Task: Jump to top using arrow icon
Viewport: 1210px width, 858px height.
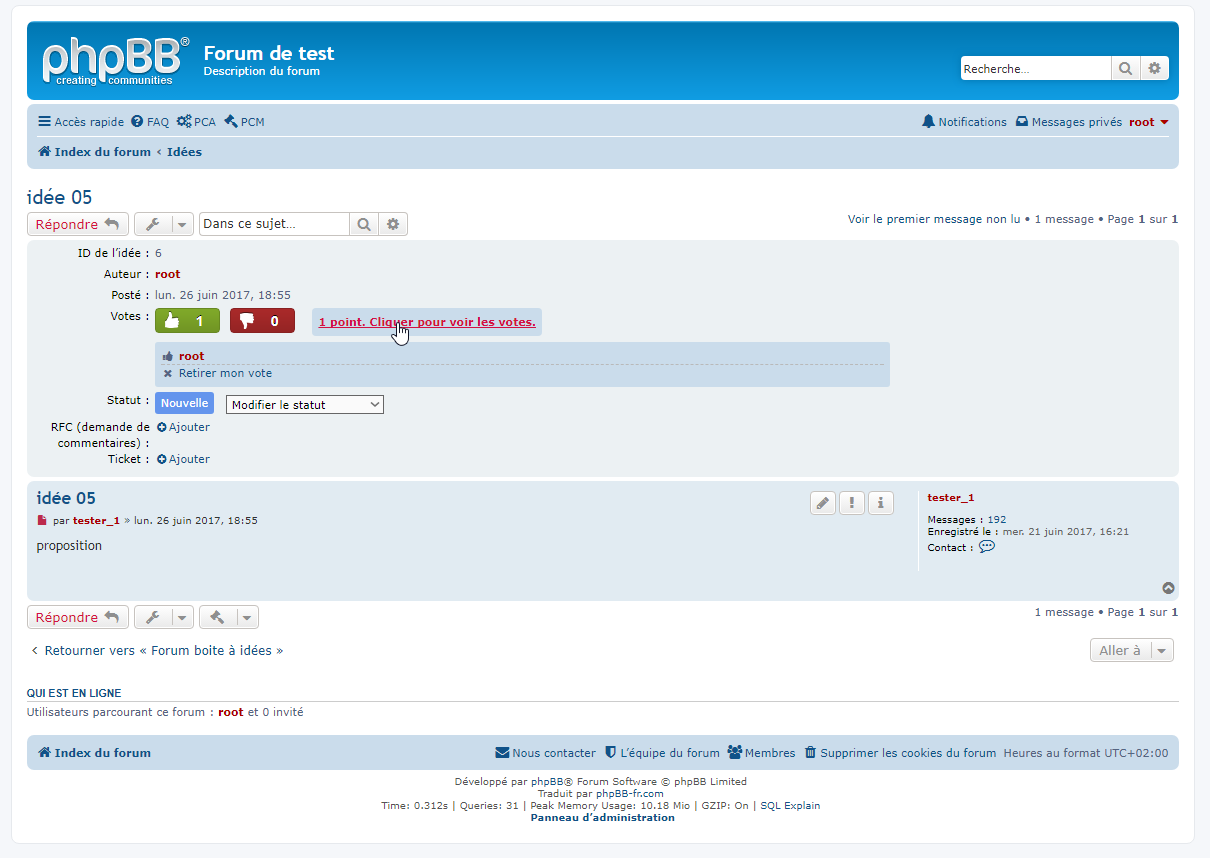Action: coord(1168,589)
